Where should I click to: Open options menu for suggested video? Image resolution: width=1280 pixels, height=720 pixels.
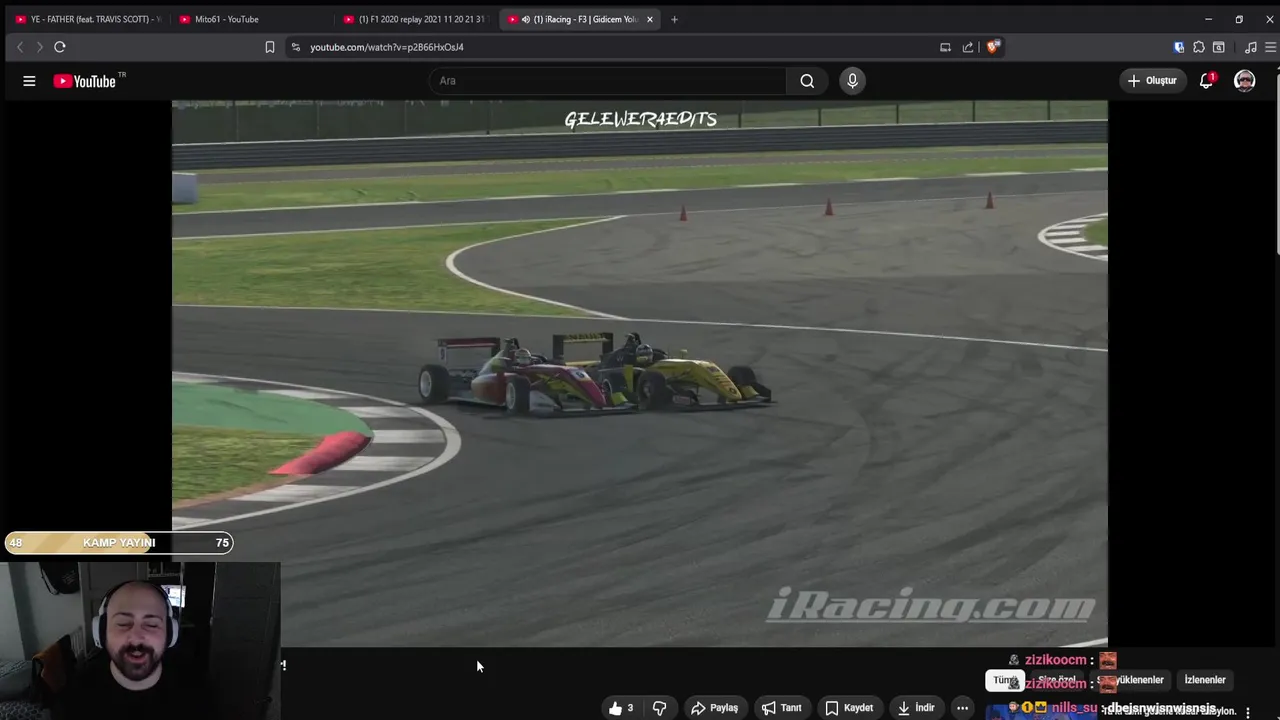tap(1248, 712)
